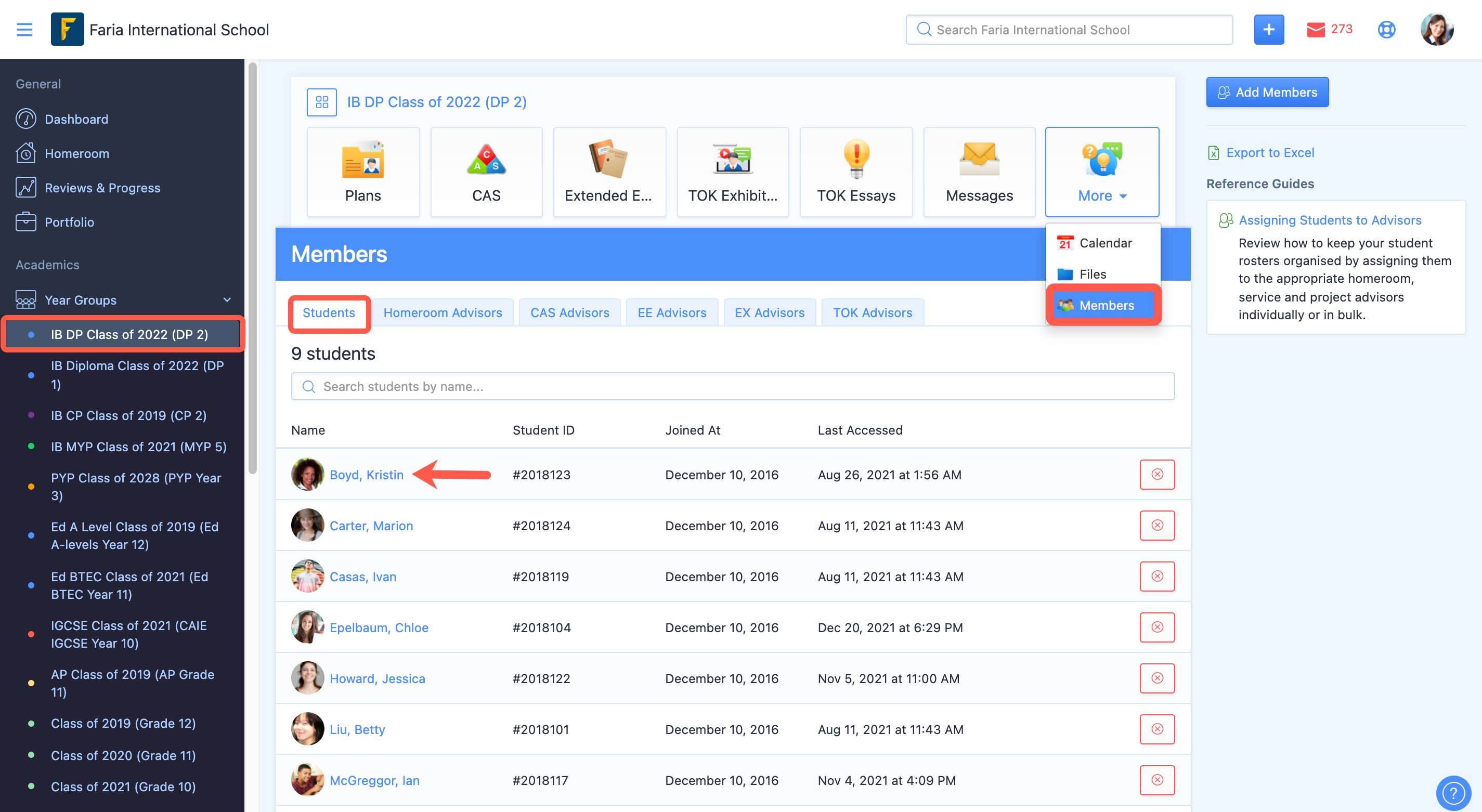
Task: Click the blue plus quick-add button
Action: (1269, 29)
